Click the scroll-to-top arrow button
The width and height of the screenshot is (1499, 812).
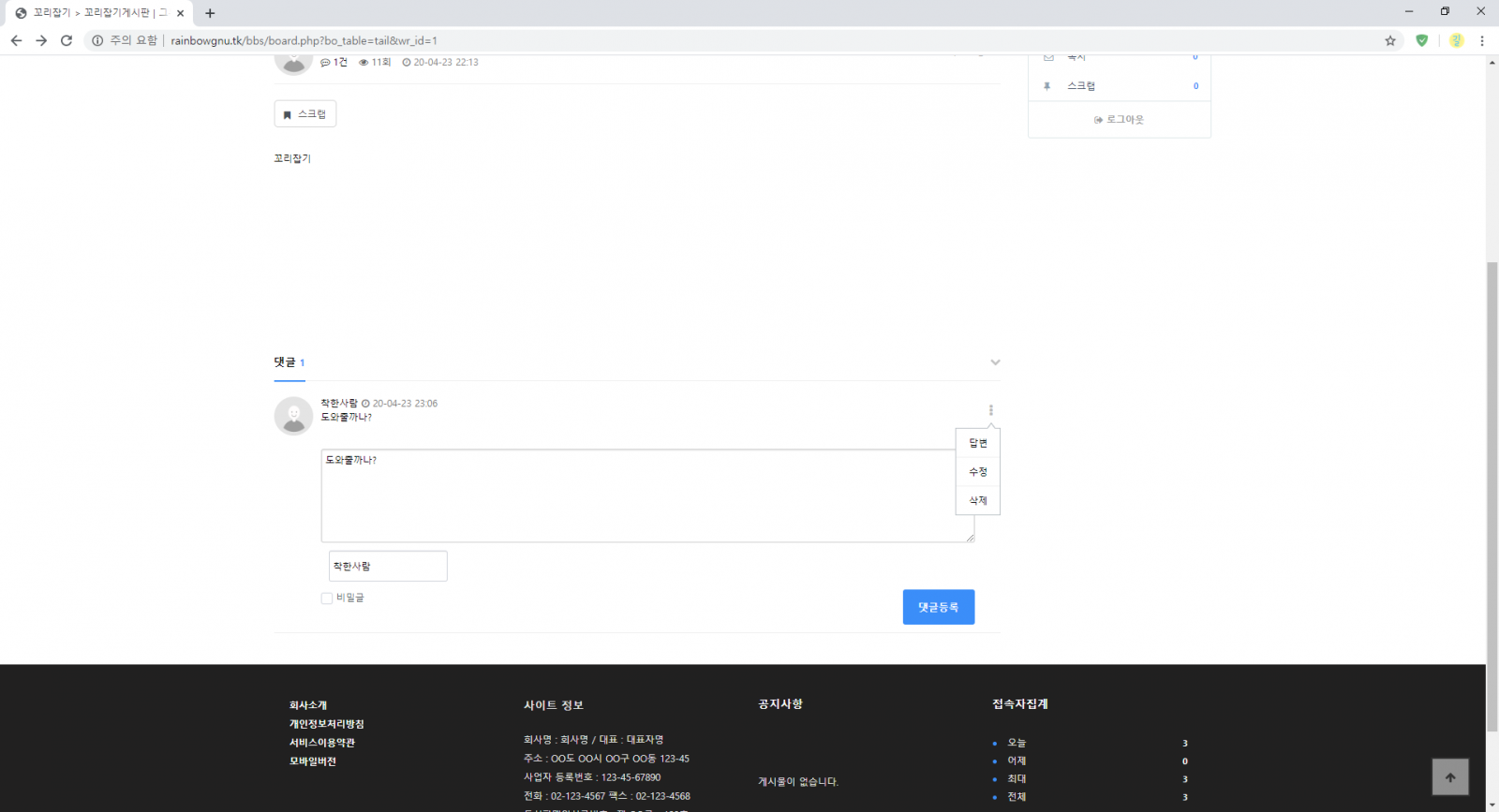(x=1449, y=777)
